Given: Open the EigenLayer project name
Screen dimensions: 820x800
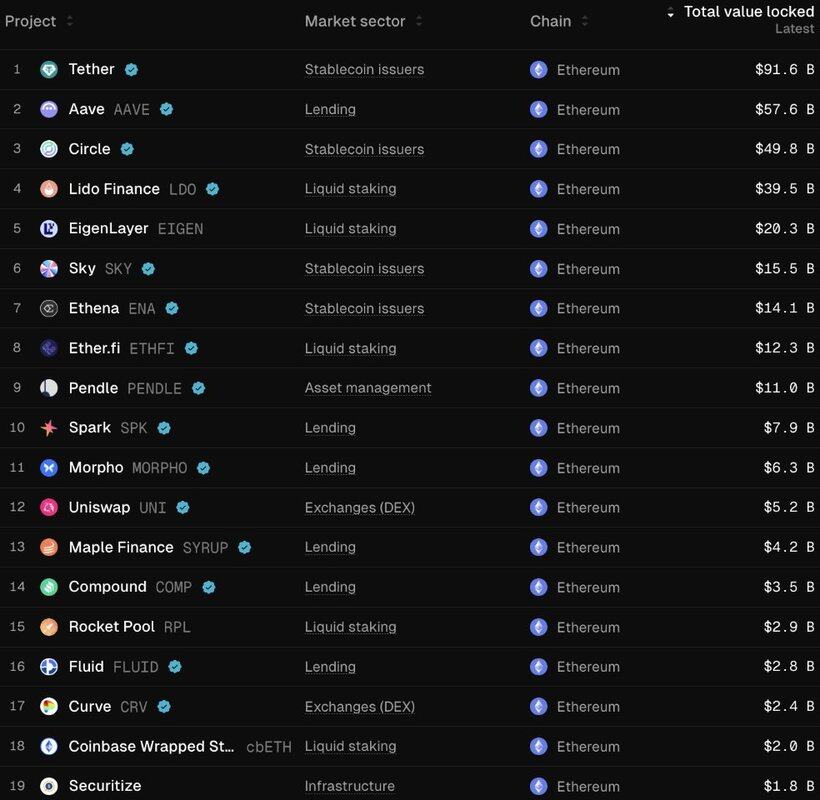Looking at the screenshot, I should click(x=108, y=228).
